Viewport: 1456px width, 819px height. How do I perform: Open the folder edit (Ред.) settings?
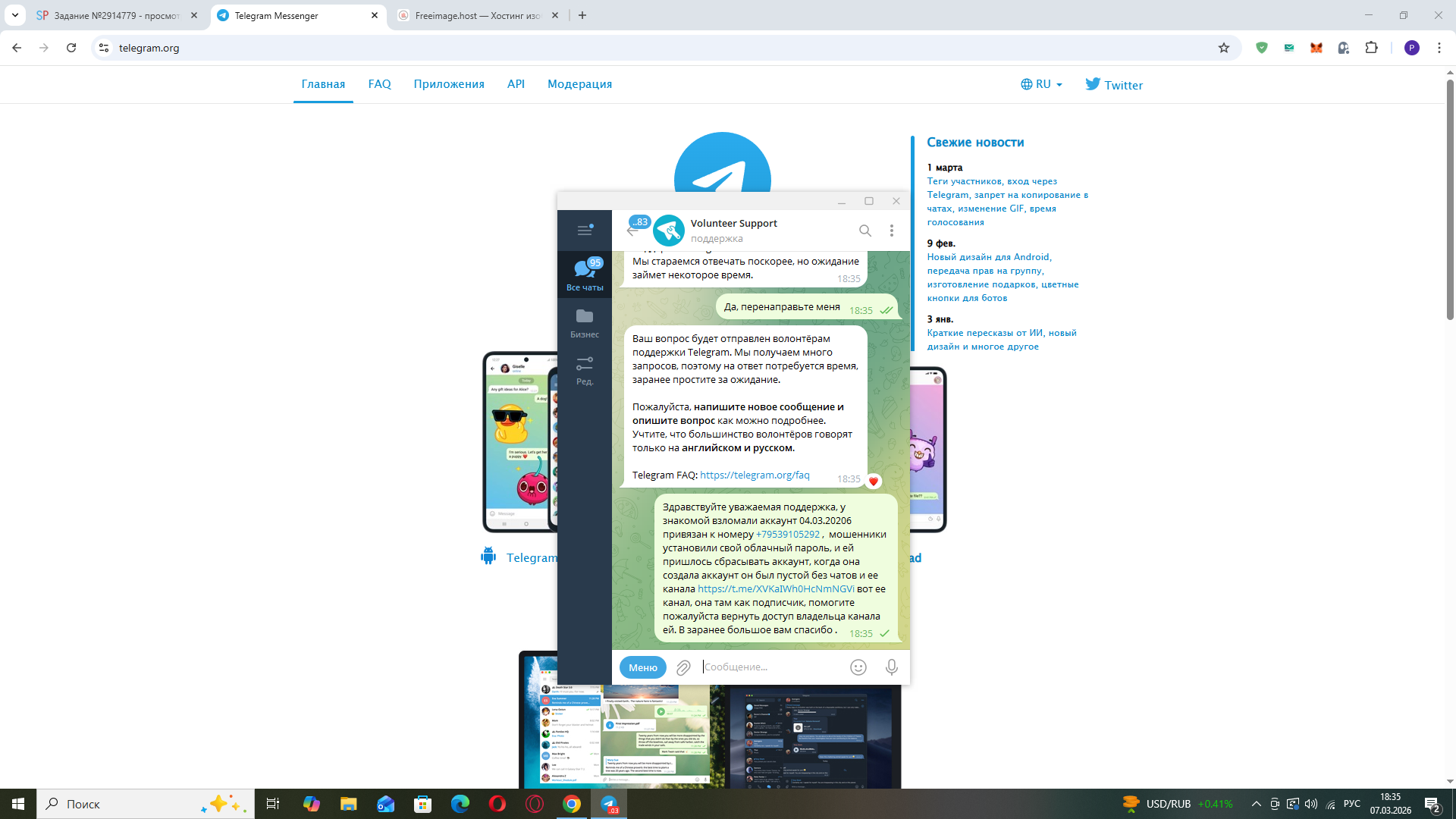tap(585, 371)
